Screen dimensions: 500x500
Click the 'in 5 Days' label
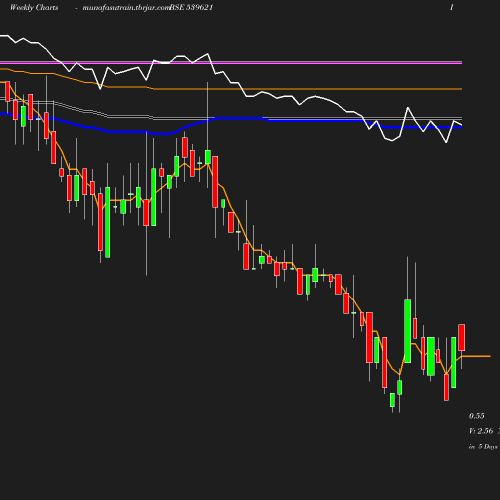483,446
